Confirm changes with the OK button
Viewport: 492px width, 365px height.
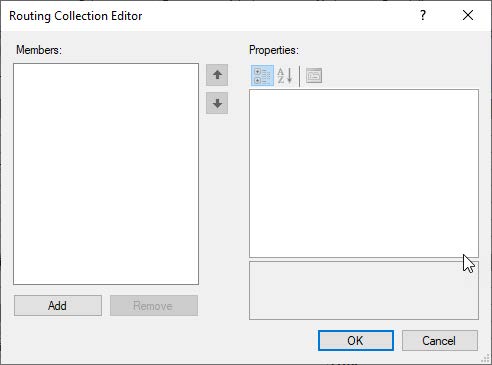click(x=356, y=341)
